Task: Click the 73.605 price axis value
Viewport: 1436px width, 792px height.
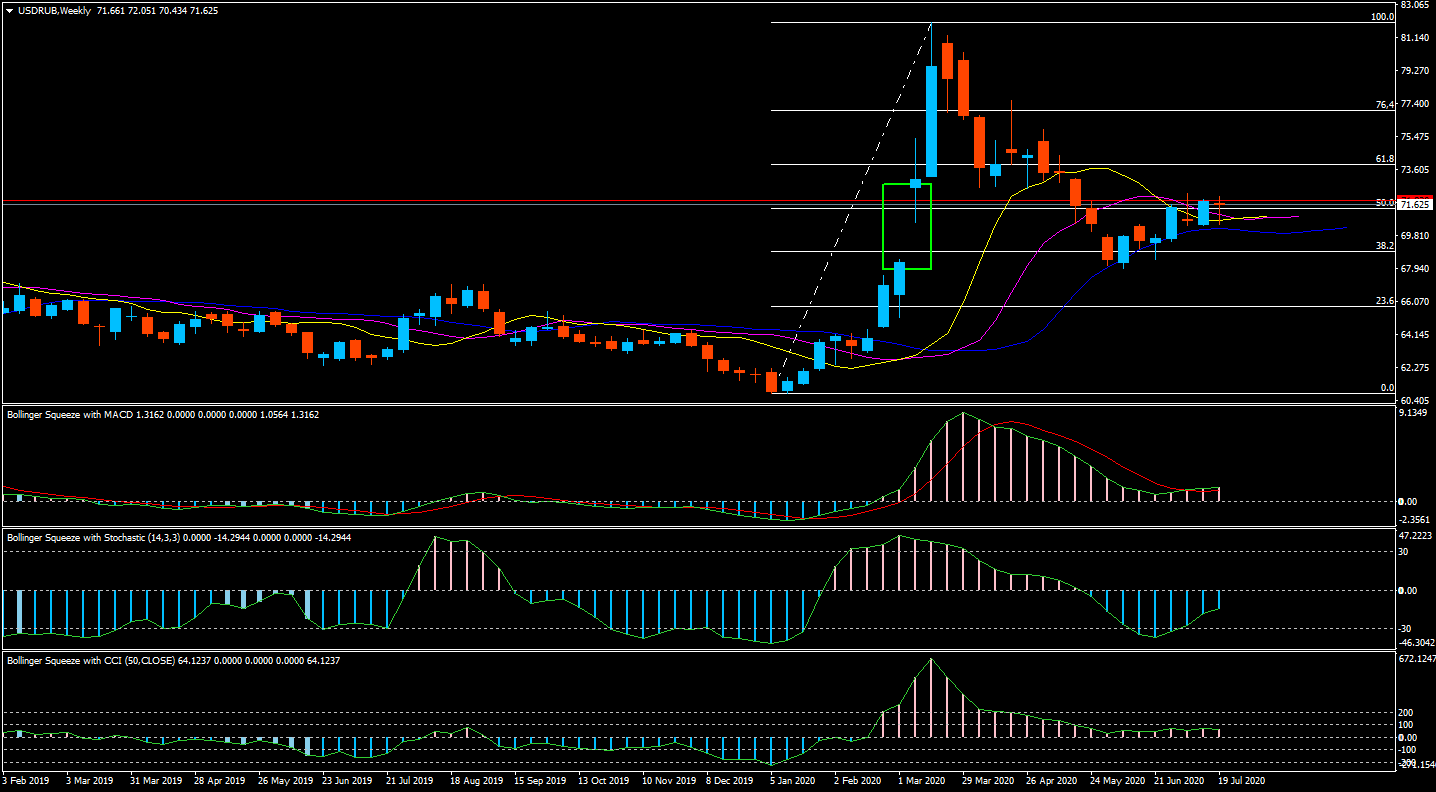Action: coord(1414,169)
